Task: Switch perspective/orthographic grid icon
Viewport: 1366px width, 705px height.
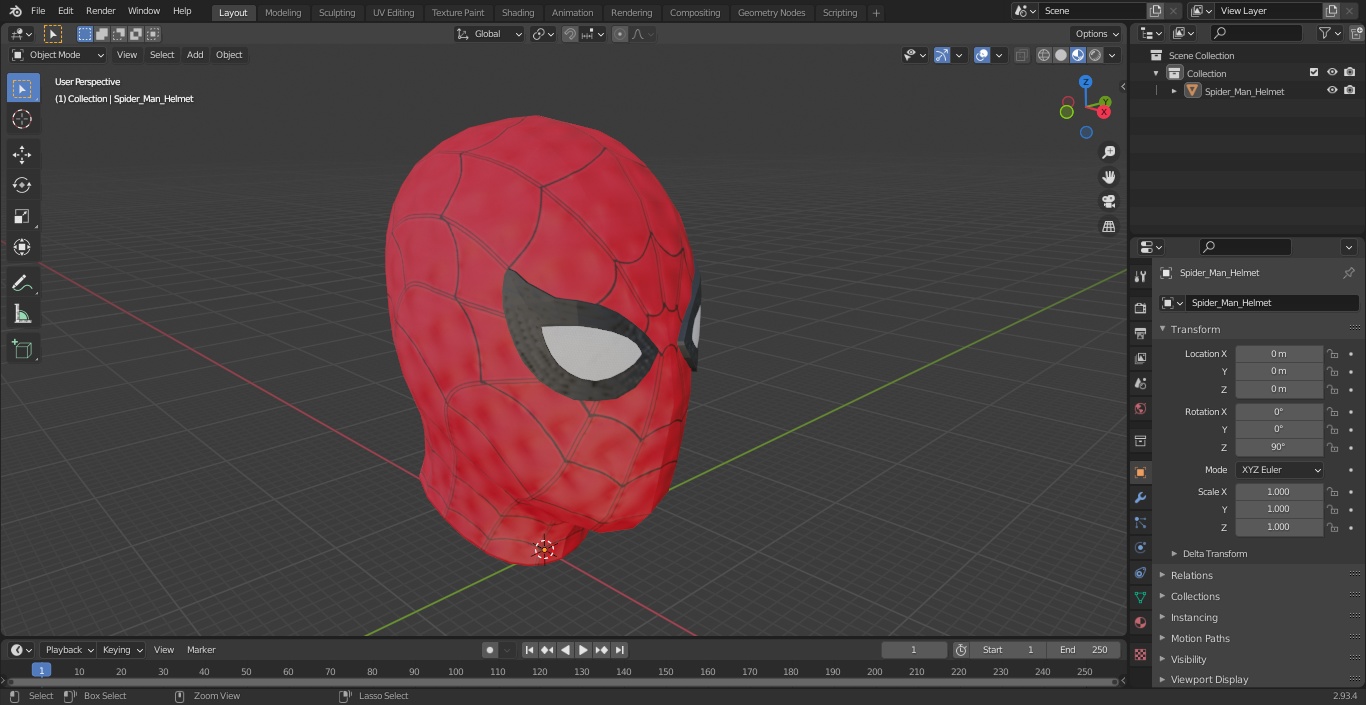Action: pos(1109,227)
